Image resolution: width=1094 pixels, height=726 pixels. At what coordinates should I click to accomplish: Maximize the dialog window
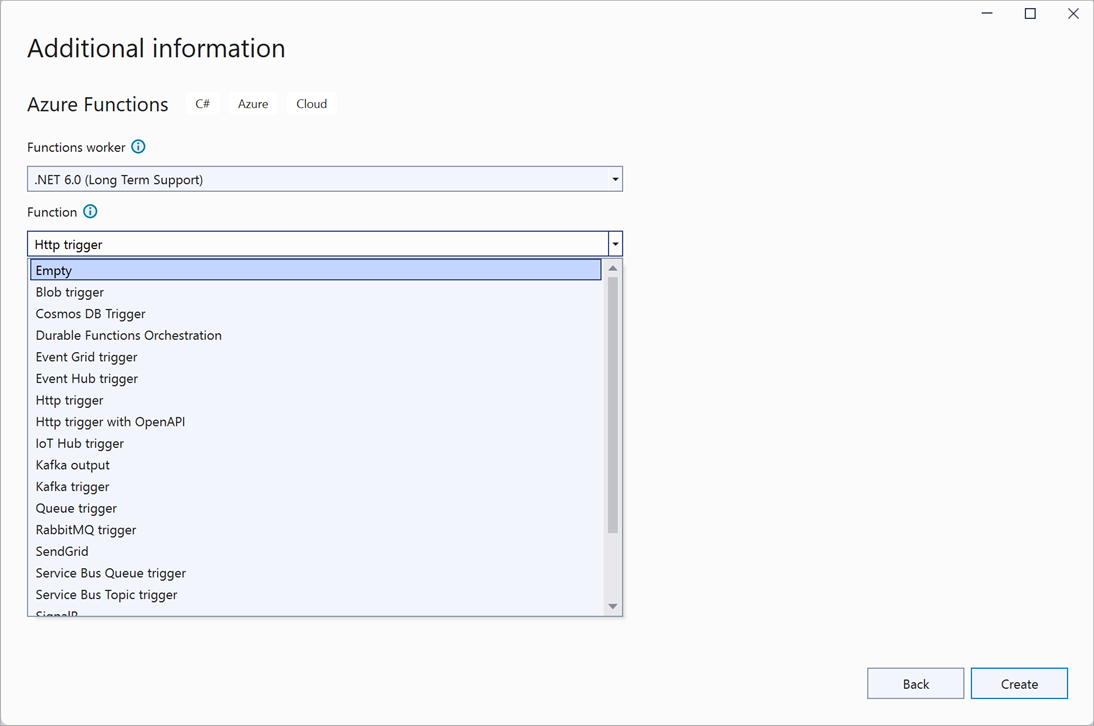click(x=1030, y=14)
